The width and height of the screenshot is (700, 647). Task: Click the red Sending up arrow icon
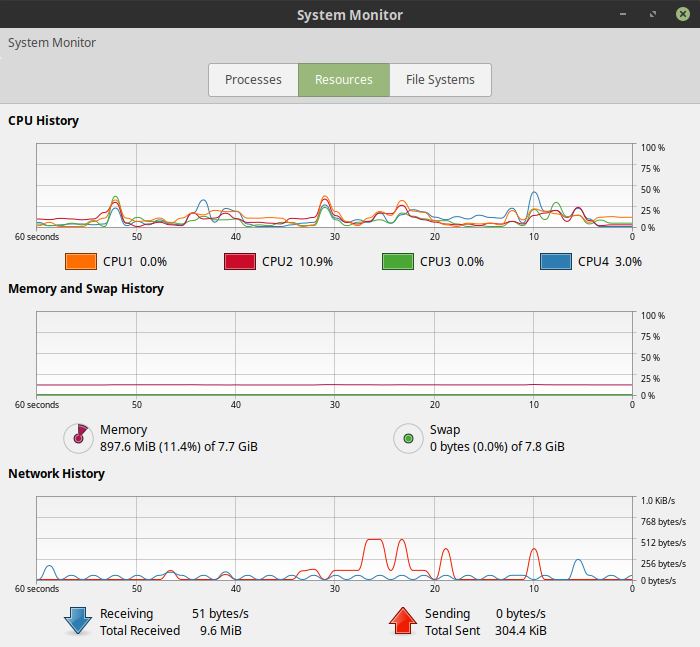[403, 621]
